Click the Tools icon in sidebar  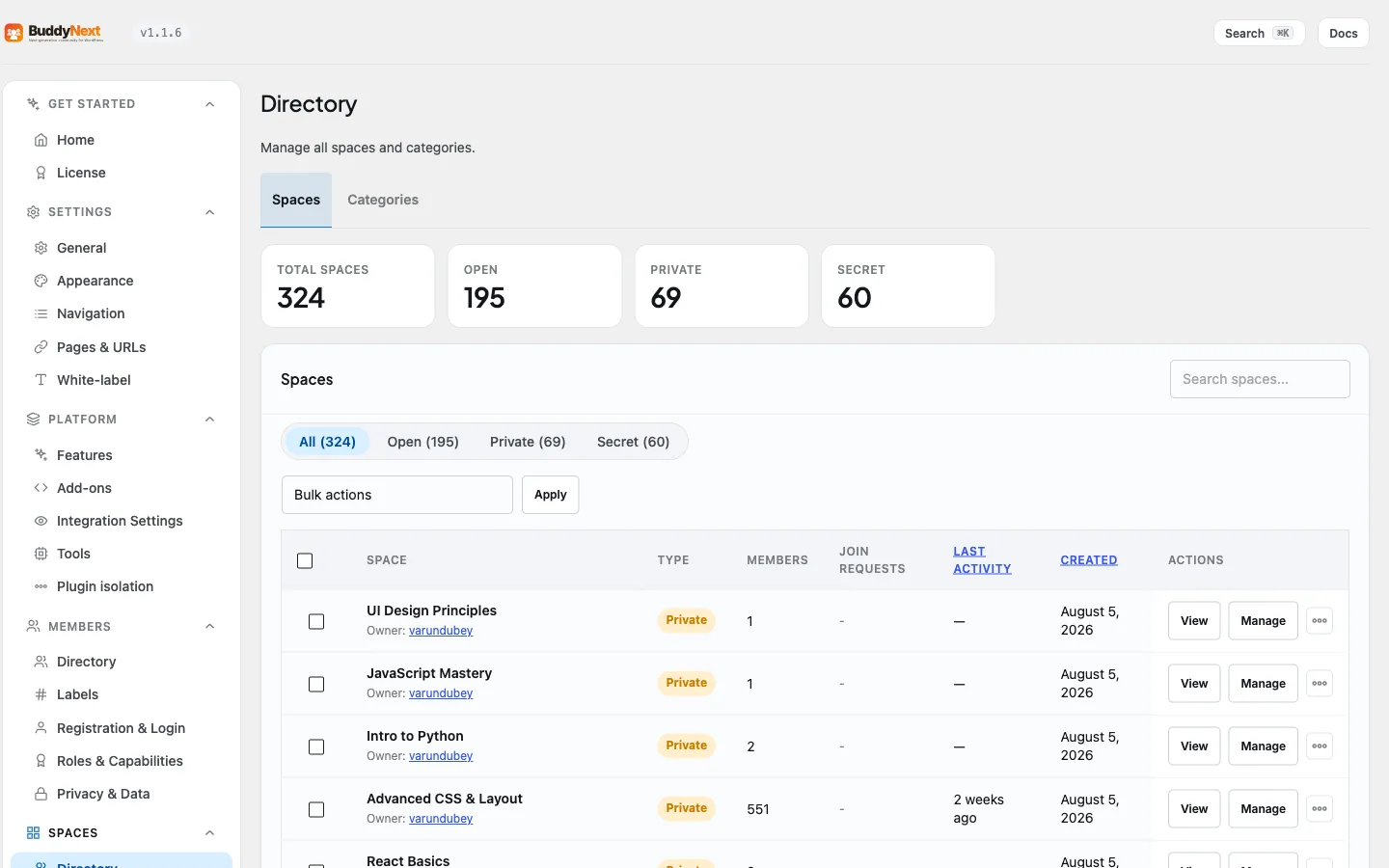(41, 554)
